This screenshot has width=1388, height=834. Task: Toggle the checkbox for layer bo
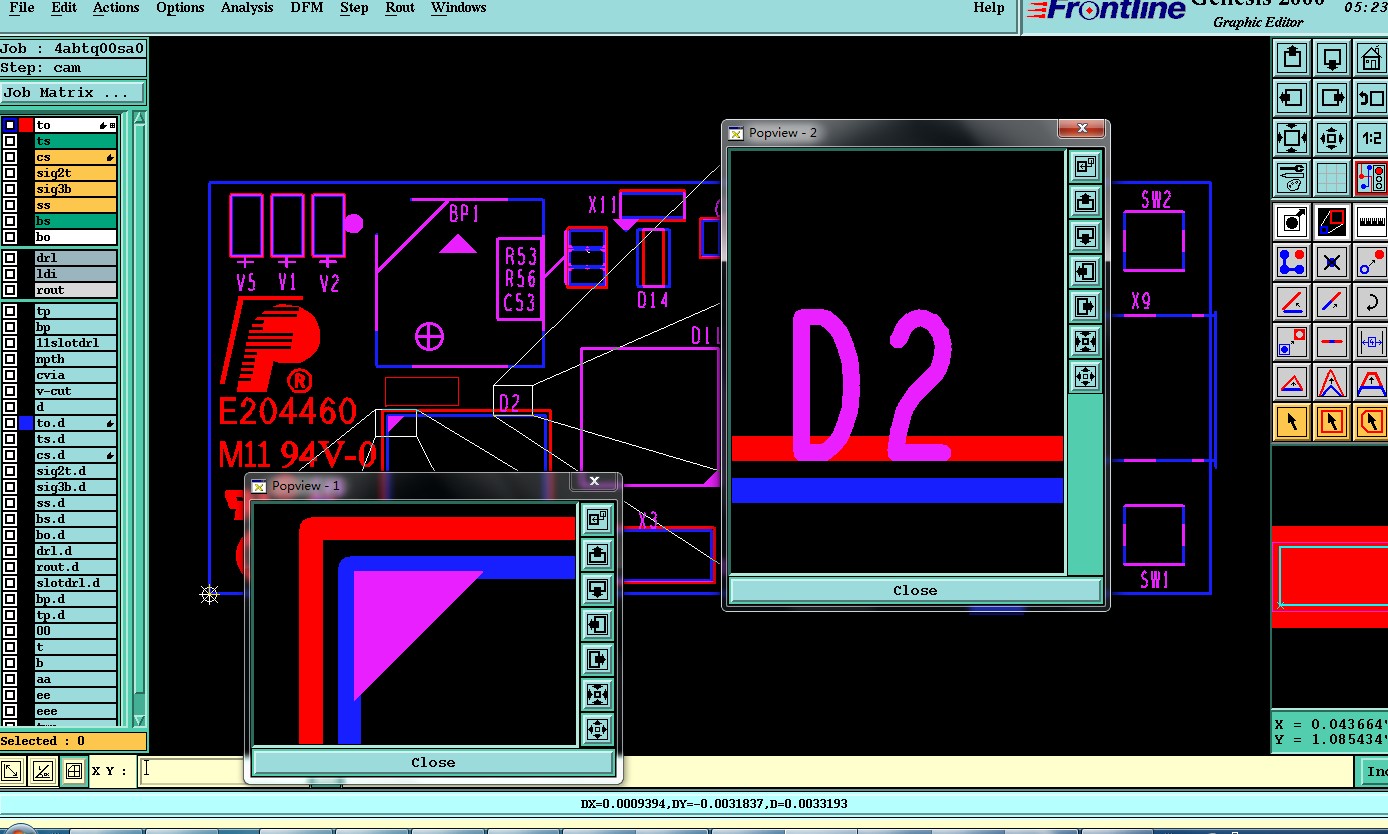point(10,237)
